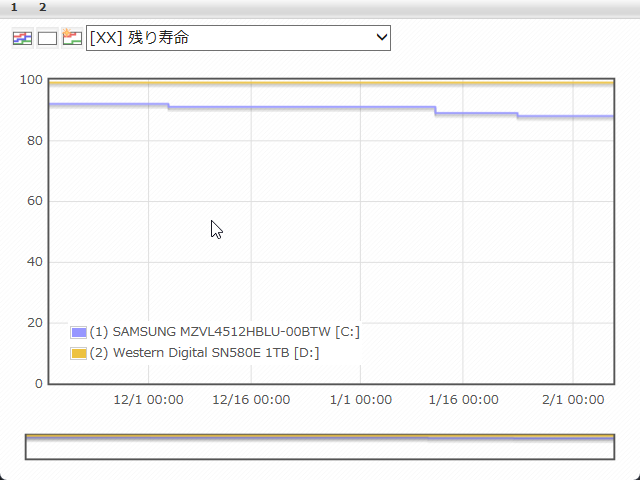Click the 12/1 00:00 x-axis label
This screenshot has width=640, height=480.
click(x=149, y=400)
